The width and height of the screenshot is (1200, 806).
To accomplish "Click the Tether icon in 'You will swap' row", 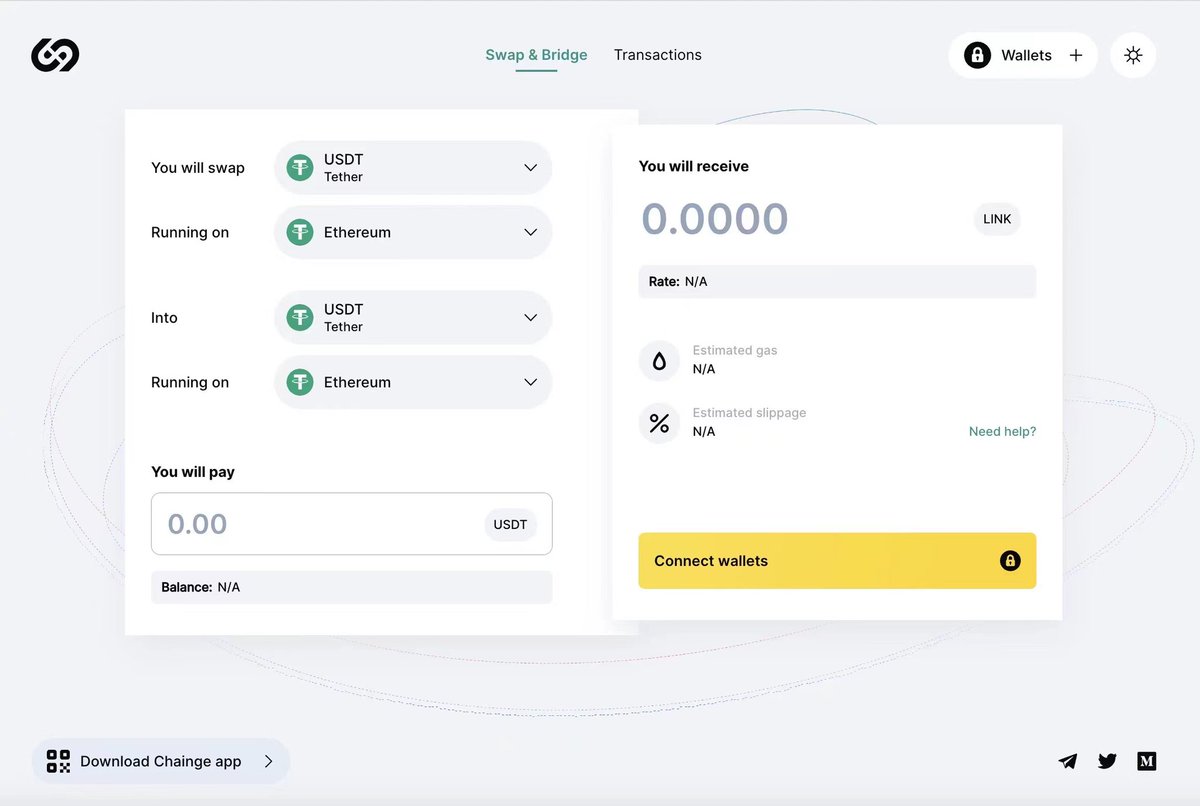I will 300,167.
